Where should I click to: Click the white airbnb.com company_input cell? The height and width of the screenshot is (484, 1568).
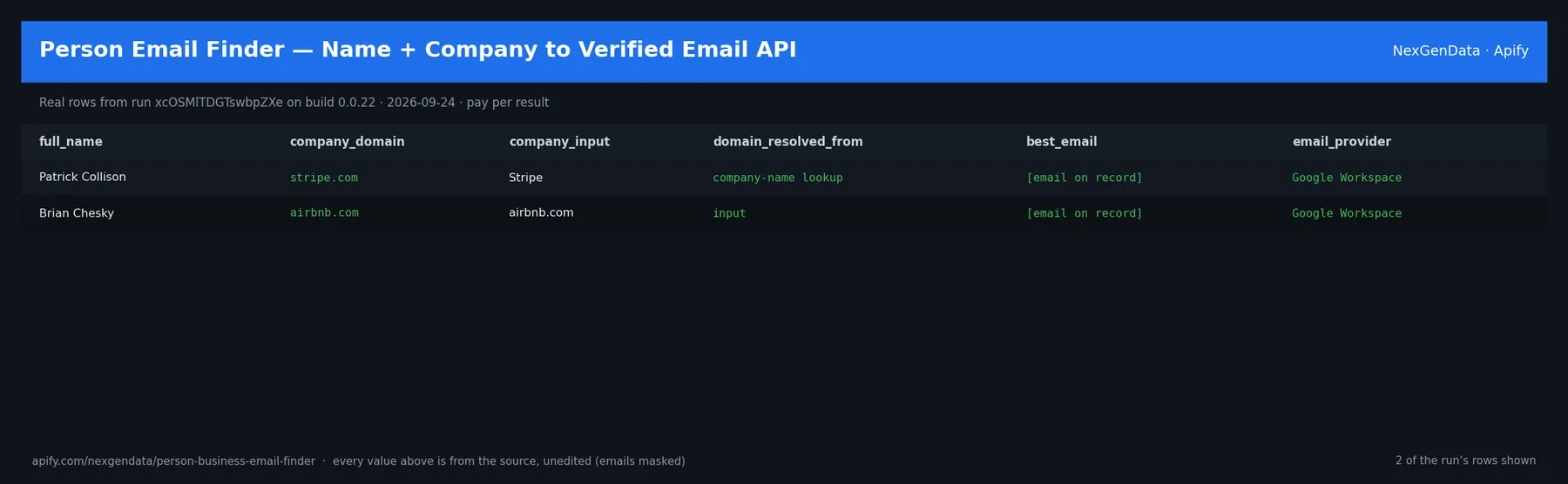coord(541,212)
